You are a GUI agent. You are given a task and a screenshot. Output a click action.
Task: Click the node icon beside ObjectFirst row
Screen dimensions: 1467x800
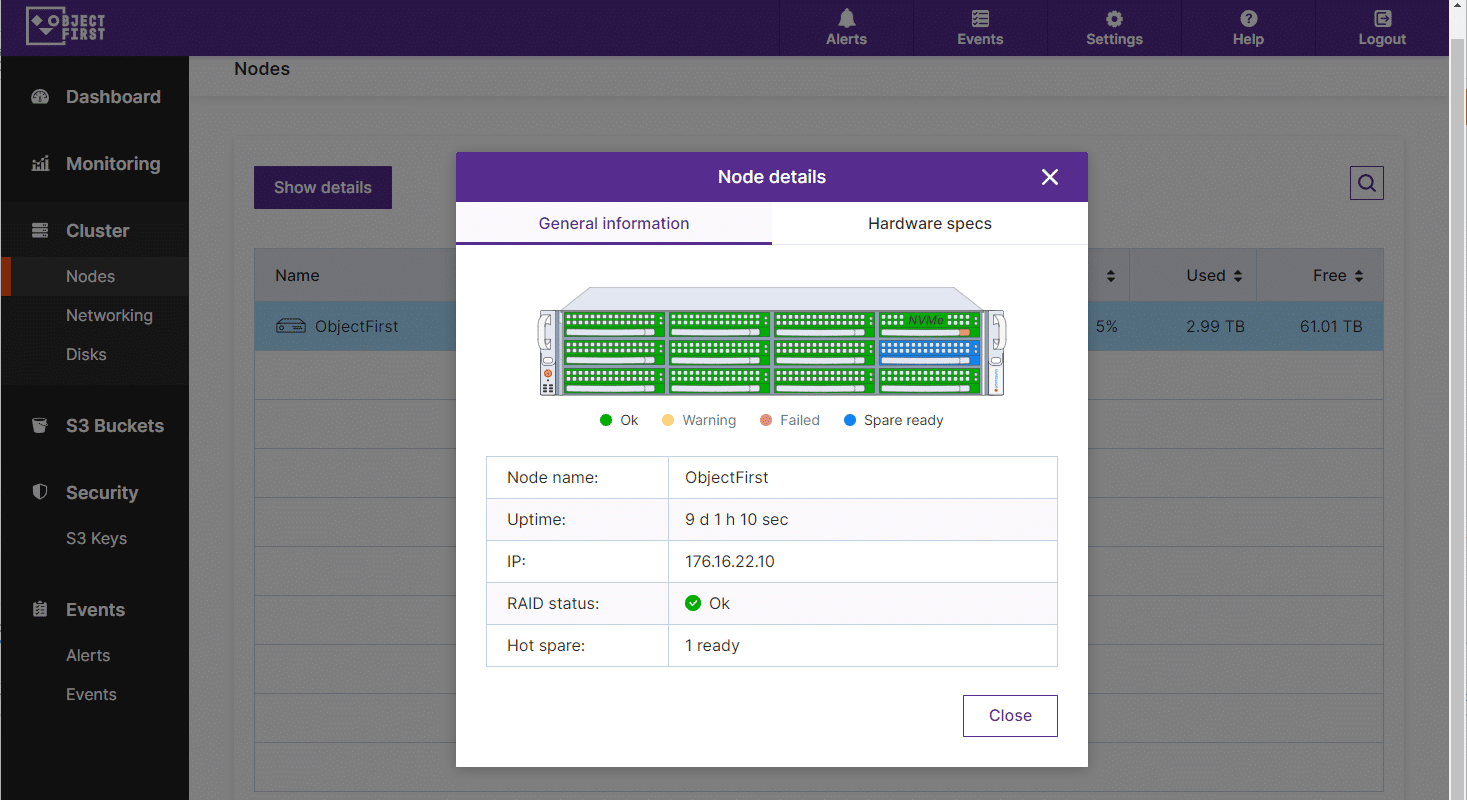[290, 326]
